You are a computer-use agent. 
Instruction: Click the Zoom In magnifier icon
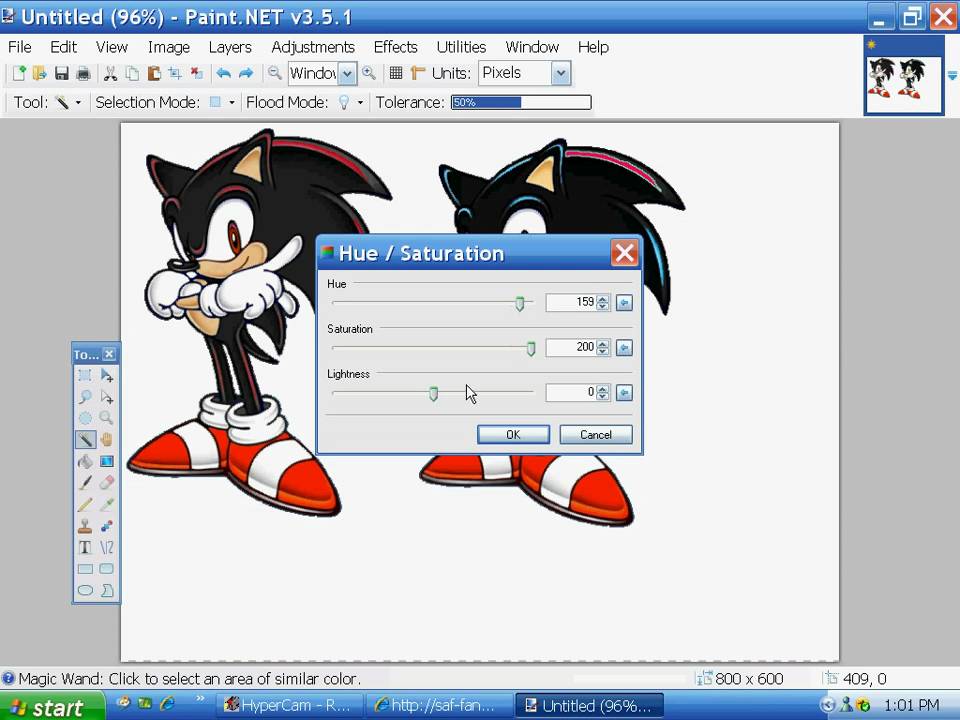click(369, 73)
